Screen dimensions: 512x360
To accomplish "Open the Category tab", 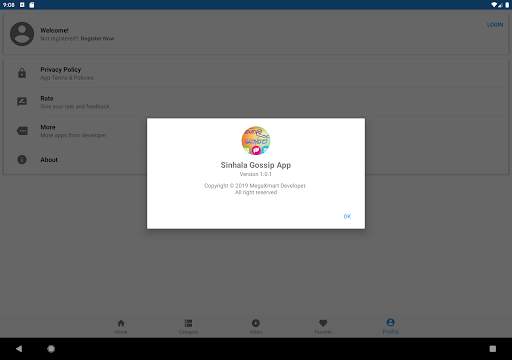I will [x=188, y=326].
